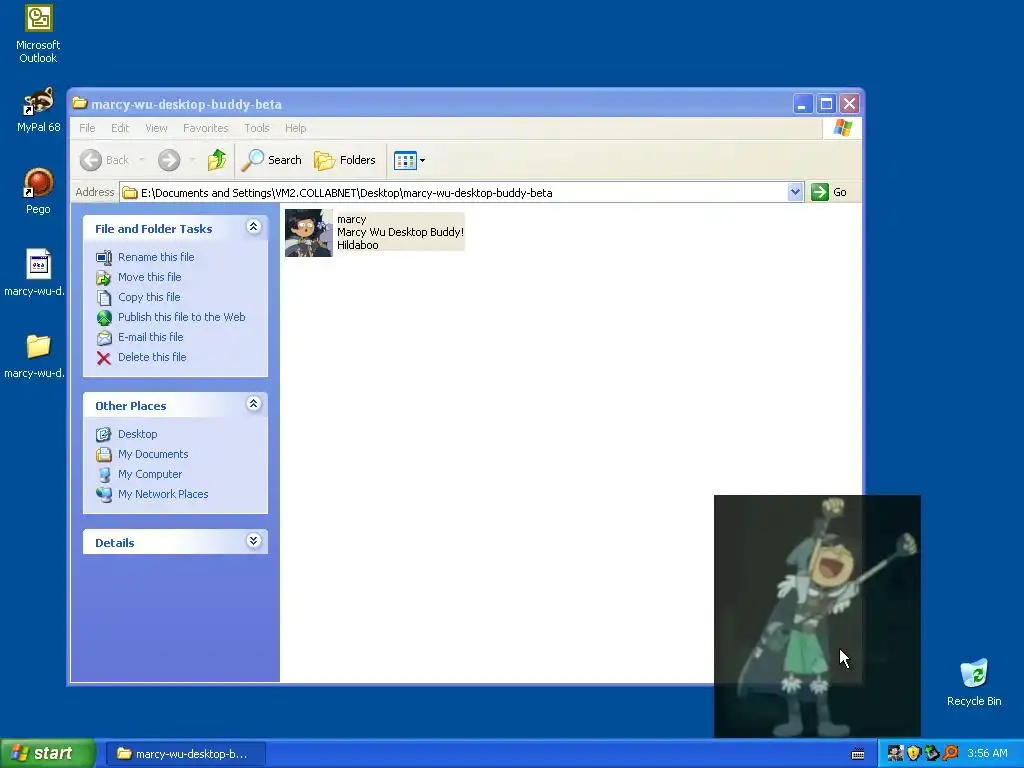Collapse the File and Folder Tasks panel
The image size is (1024, 768).
(x=253, y=227)
